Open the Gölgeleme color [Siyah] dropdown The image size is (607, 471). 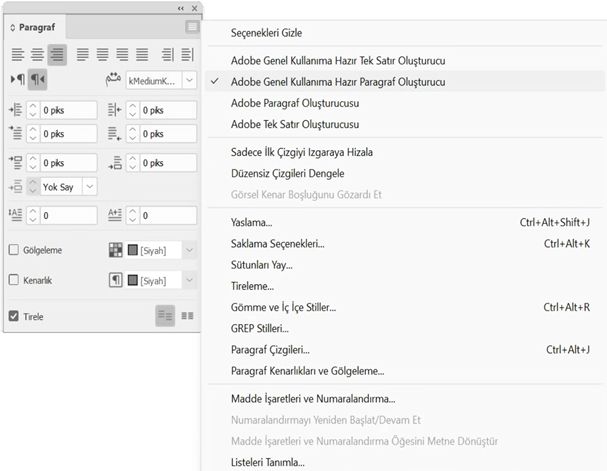tap(189, 250)
